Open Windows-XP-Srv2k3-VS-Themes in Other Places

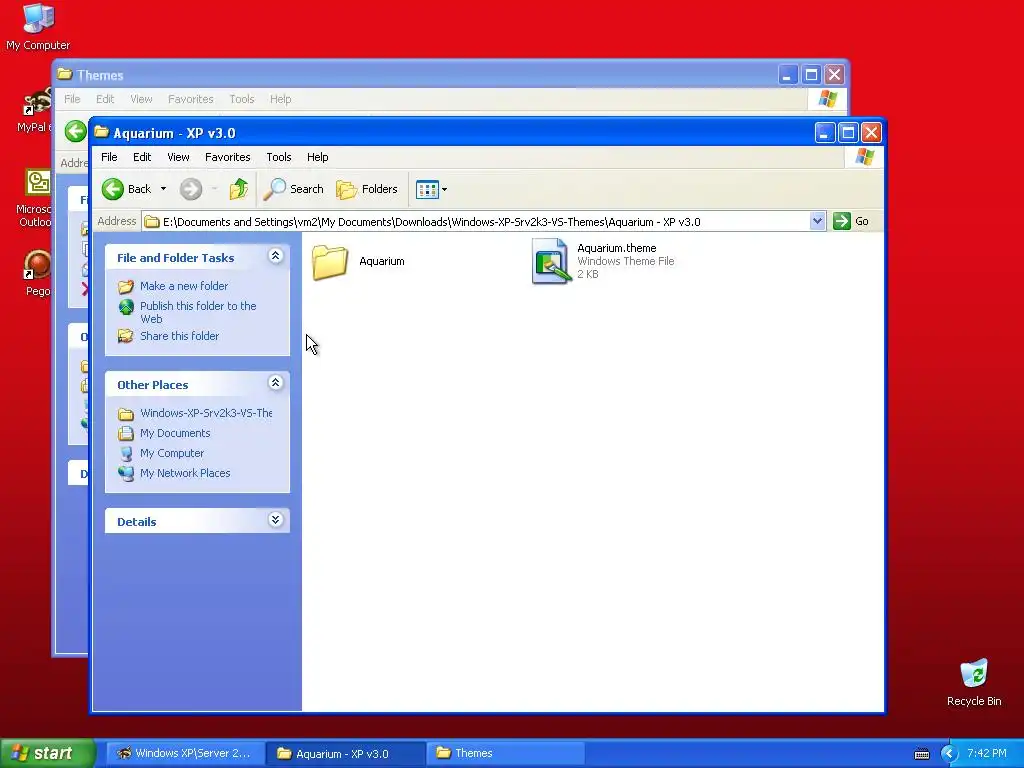click(x=206, y=413)
